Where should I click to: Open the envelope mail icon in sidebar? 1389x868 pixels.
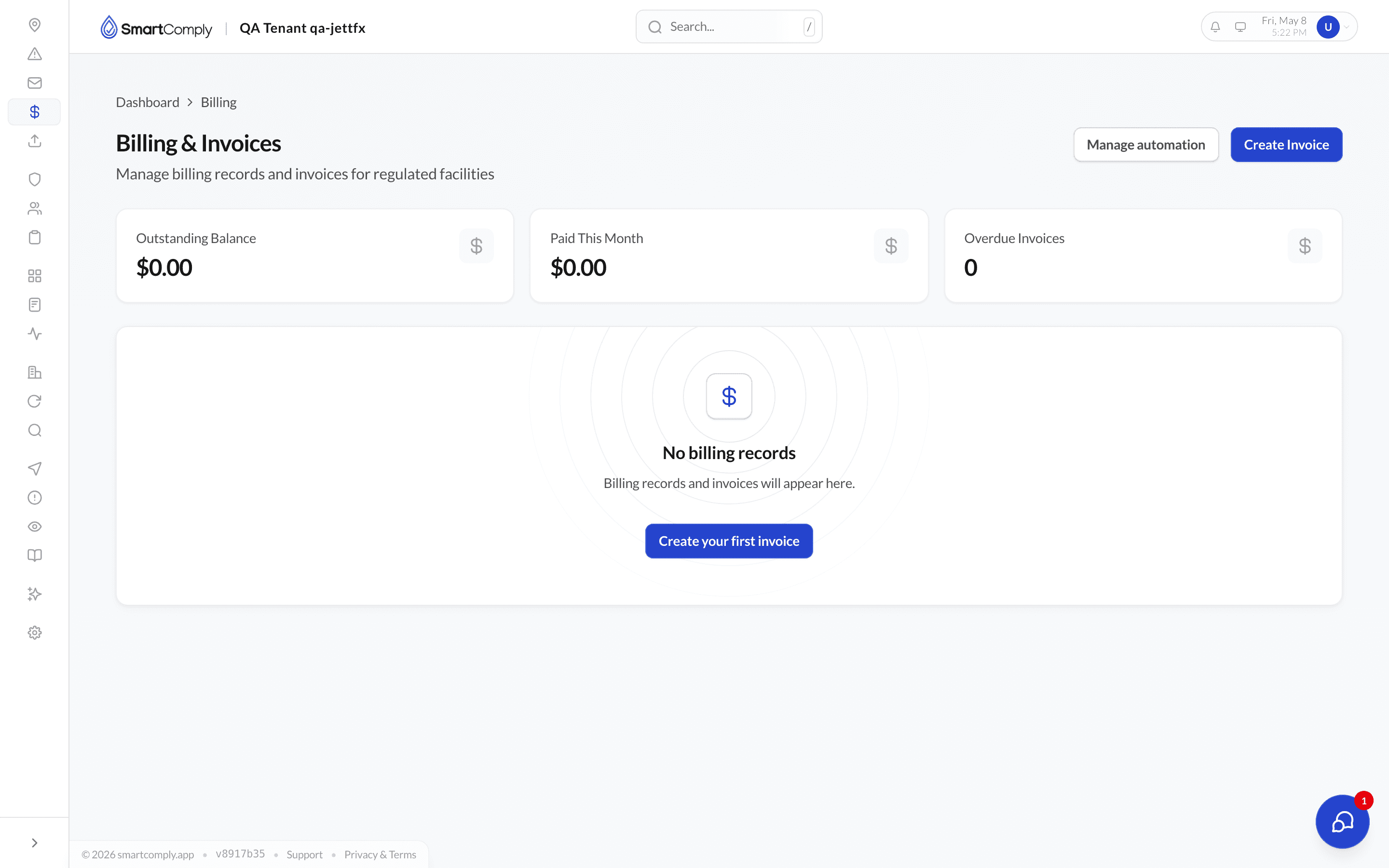pyautogui.click(x=34, y=82)
